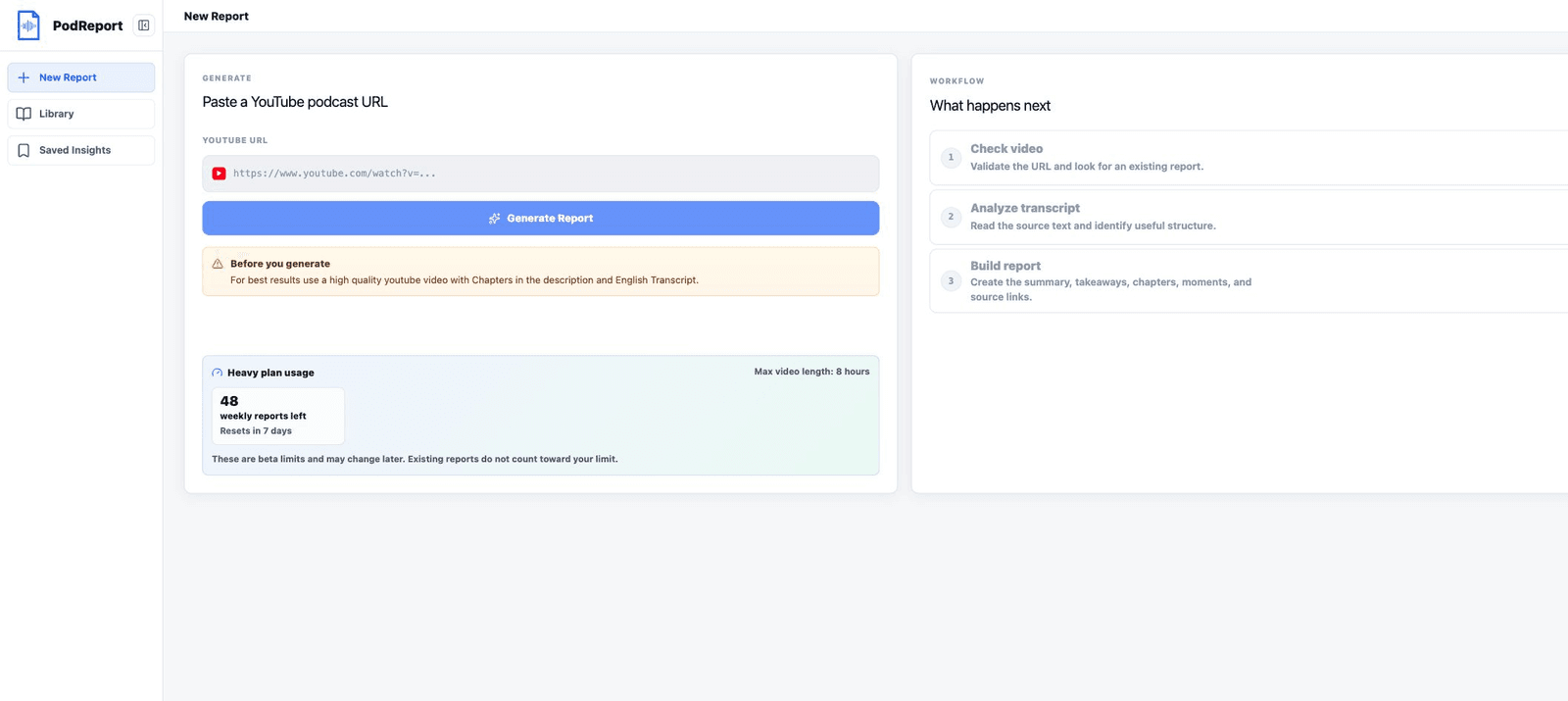Click the 48 weekly reports left card
The height and width of the screenshot is (701, 1568).
(278, 416)
